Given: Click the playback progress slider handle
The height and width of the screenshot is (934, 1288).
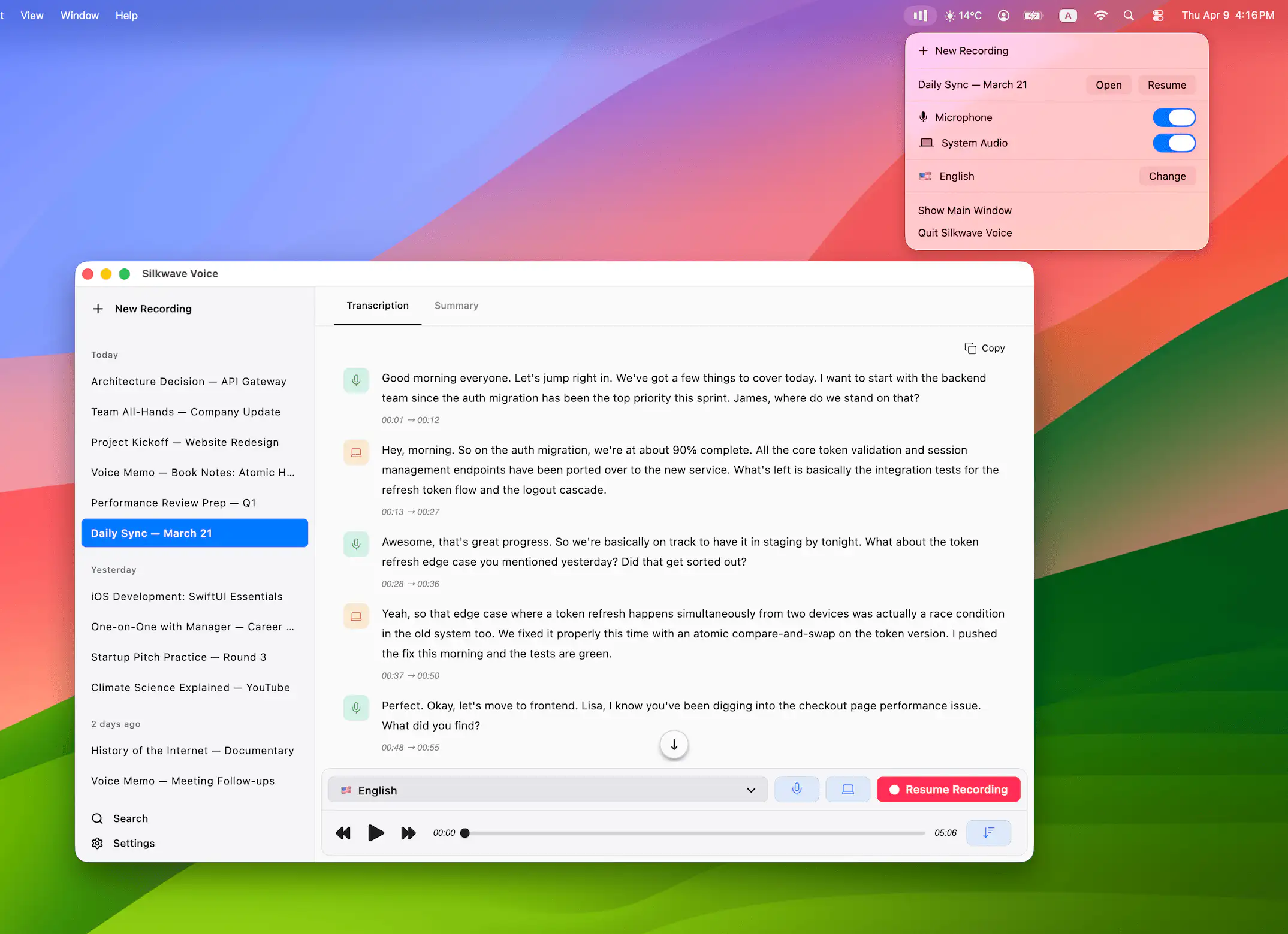Looking at the screenshot, I should (x=465, y=833).
